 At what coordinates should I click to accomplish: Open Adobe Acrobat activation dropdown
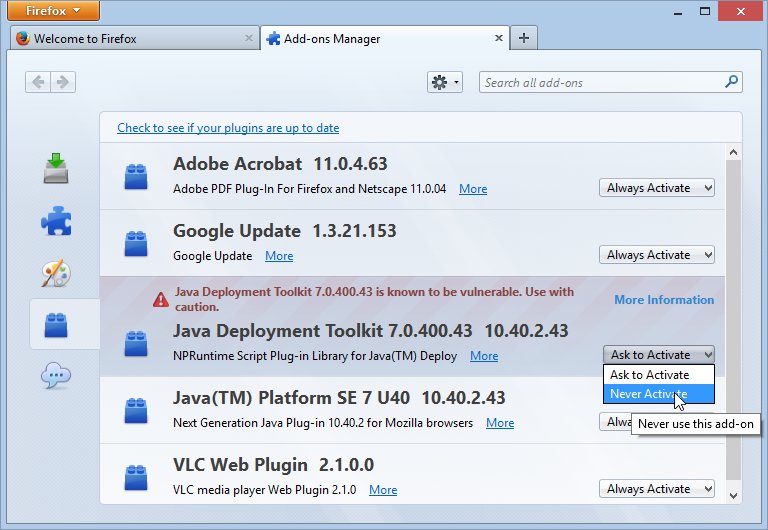point(656,188)
